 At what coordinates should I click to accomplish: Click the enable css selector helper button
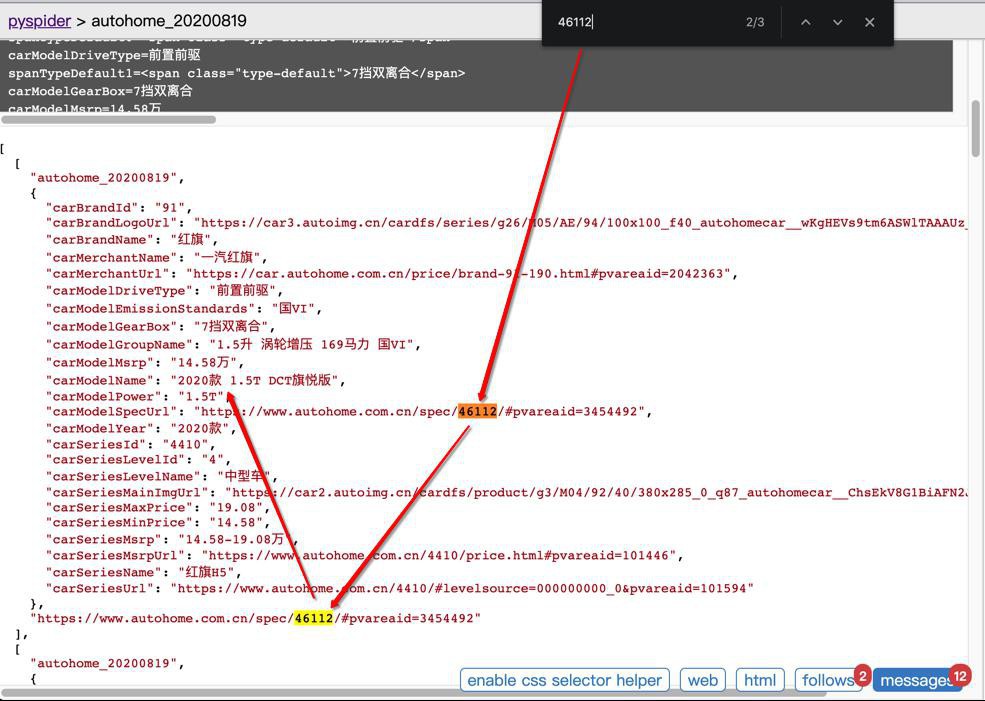pos(564,680)
